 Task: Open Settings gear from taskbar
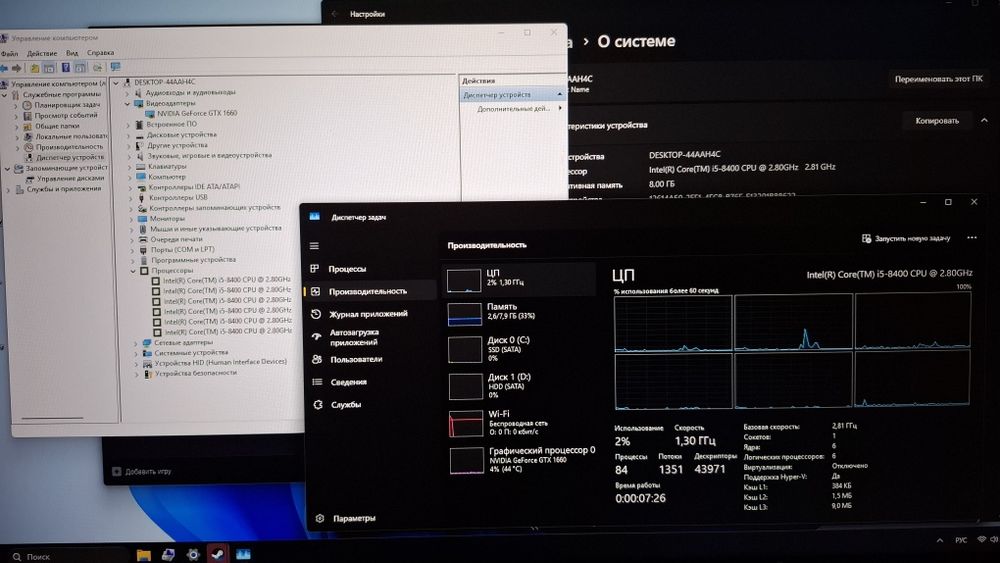point(193,555)
